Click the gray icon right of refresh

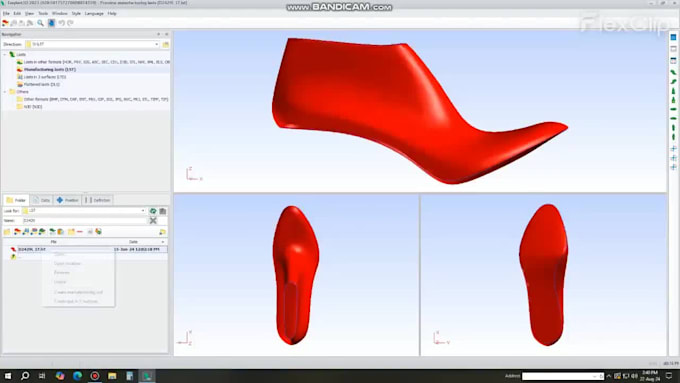(x=163, y=211)
